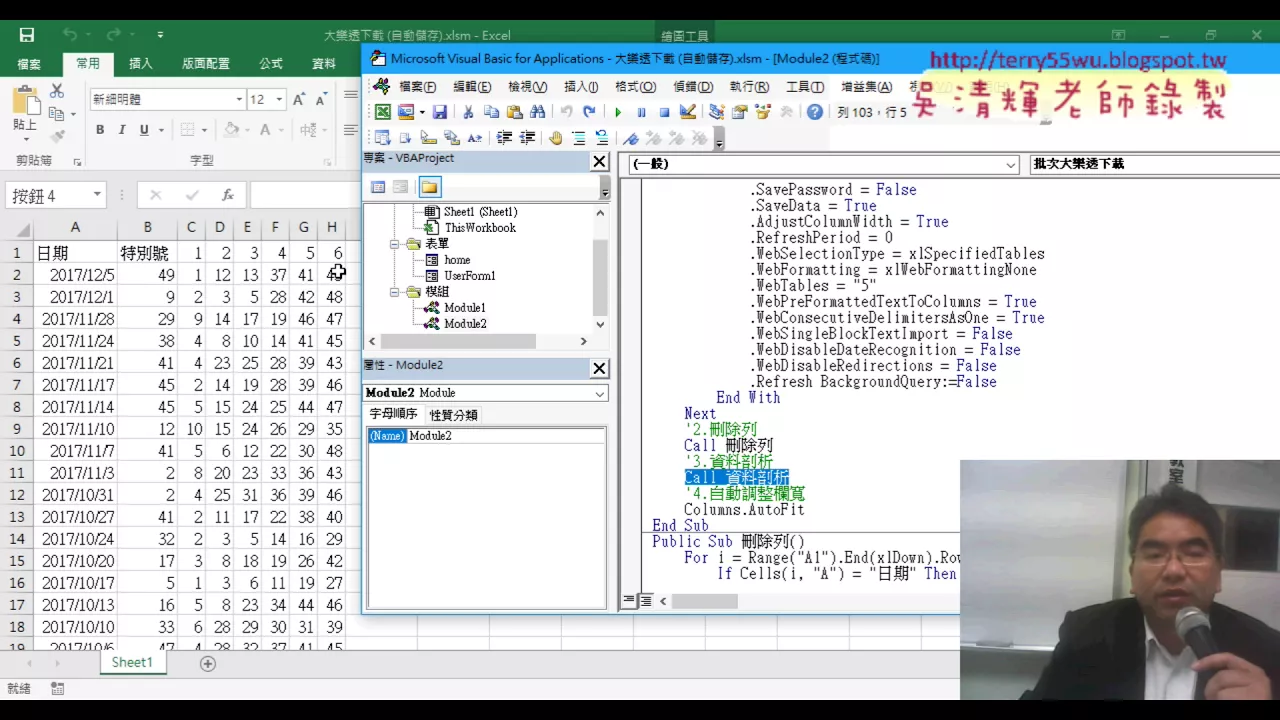Click the Excel Cut scissors in ribbon
The width and height of the screenshot is (1280, 720).
pos(56,91)
